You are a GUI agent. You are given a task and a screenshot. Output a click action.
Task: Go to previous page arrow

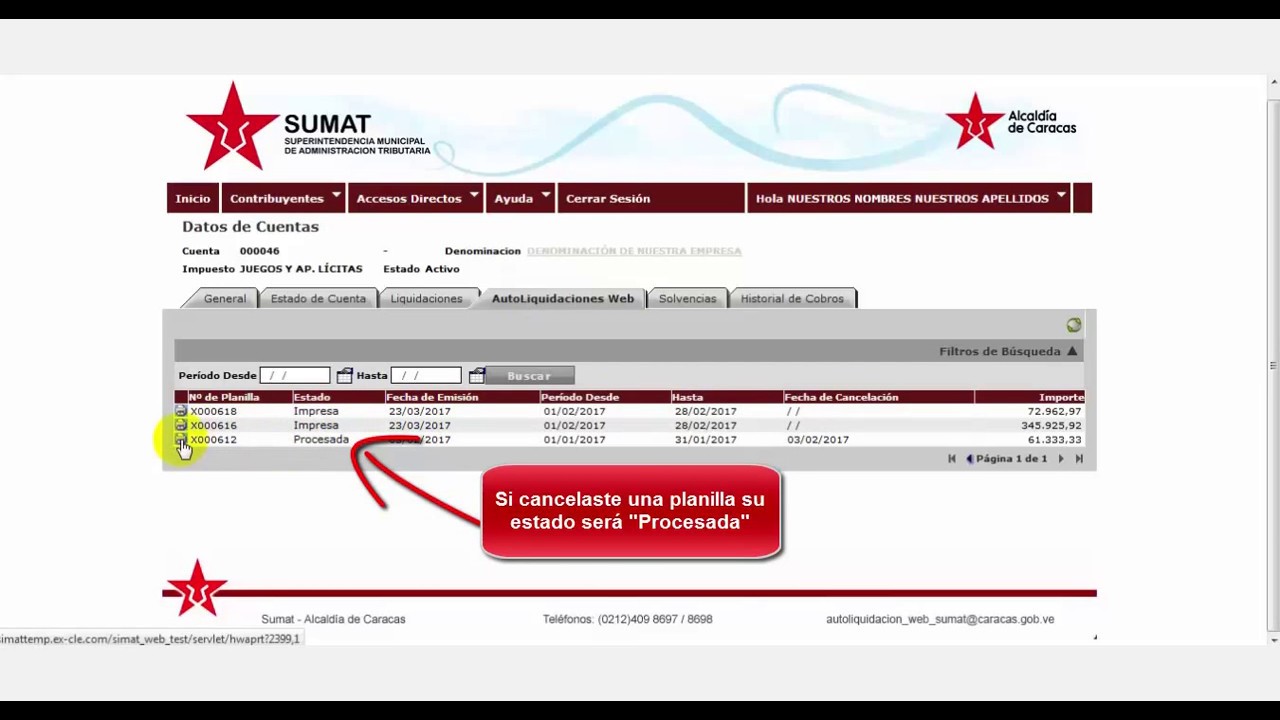(x=969, y=459)
